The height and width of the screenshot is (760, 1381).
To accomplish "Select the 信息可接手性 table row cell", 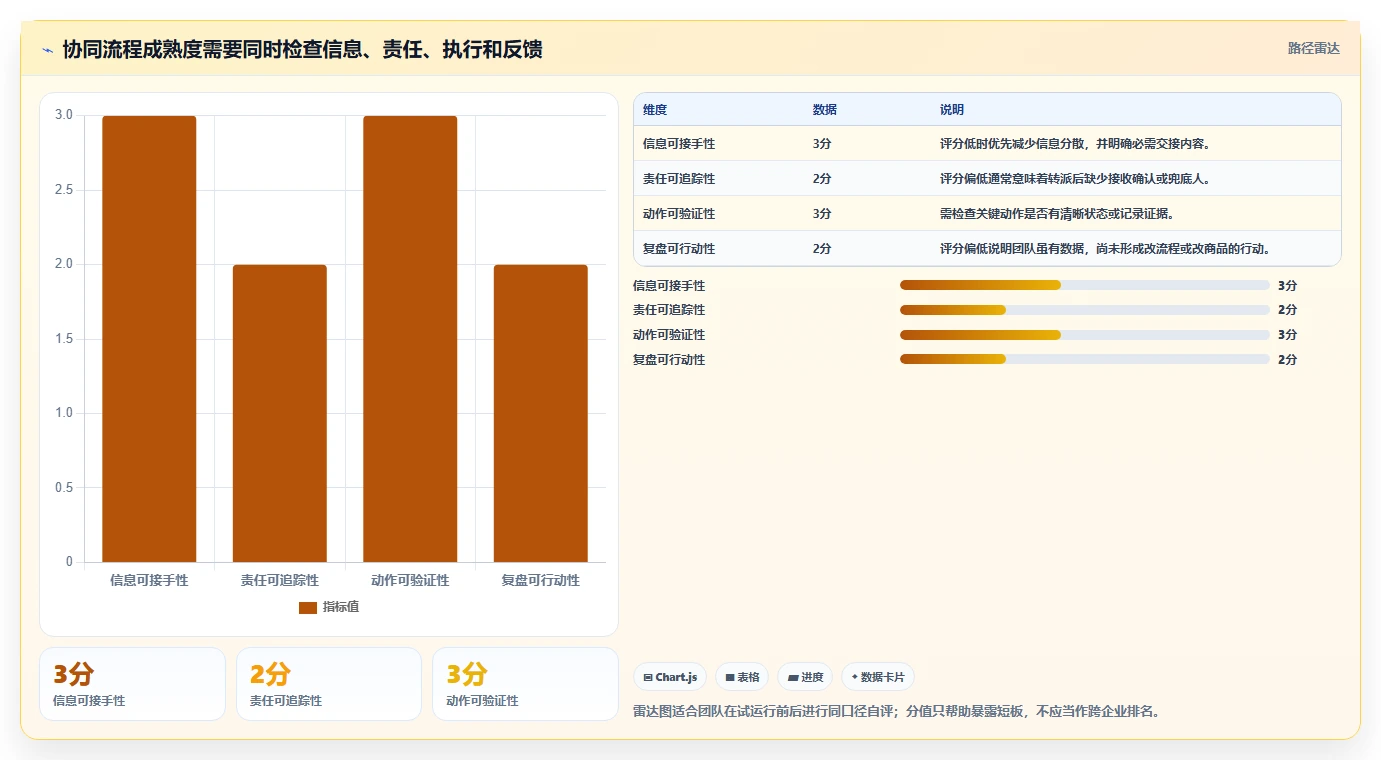I will coord(679,143).
